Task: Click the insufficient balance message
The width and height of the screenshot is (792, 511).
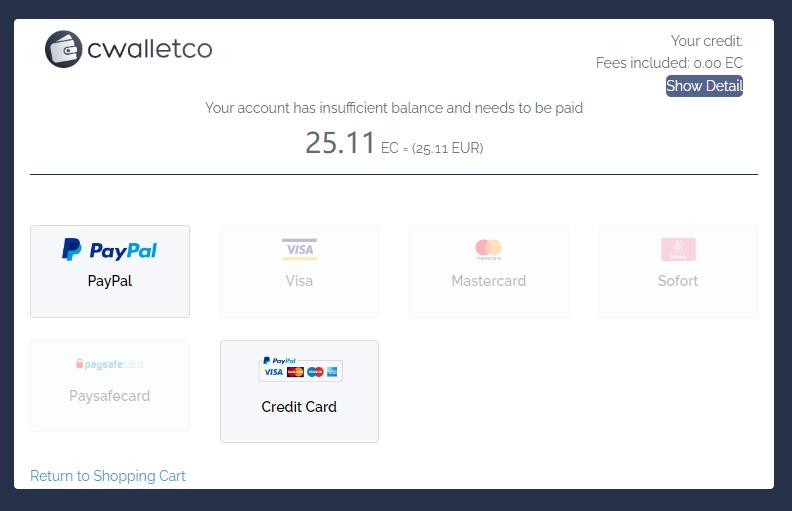Action: (394, 108)
